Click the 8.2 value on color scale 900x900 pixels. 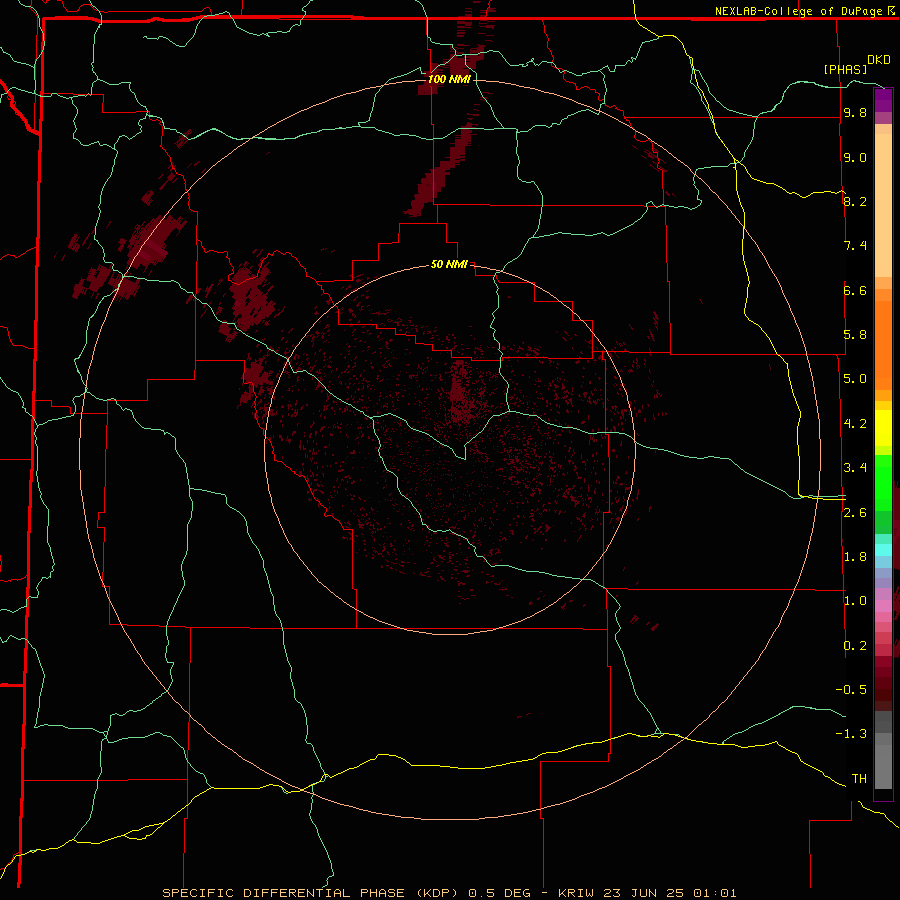(x=855, y=201)
